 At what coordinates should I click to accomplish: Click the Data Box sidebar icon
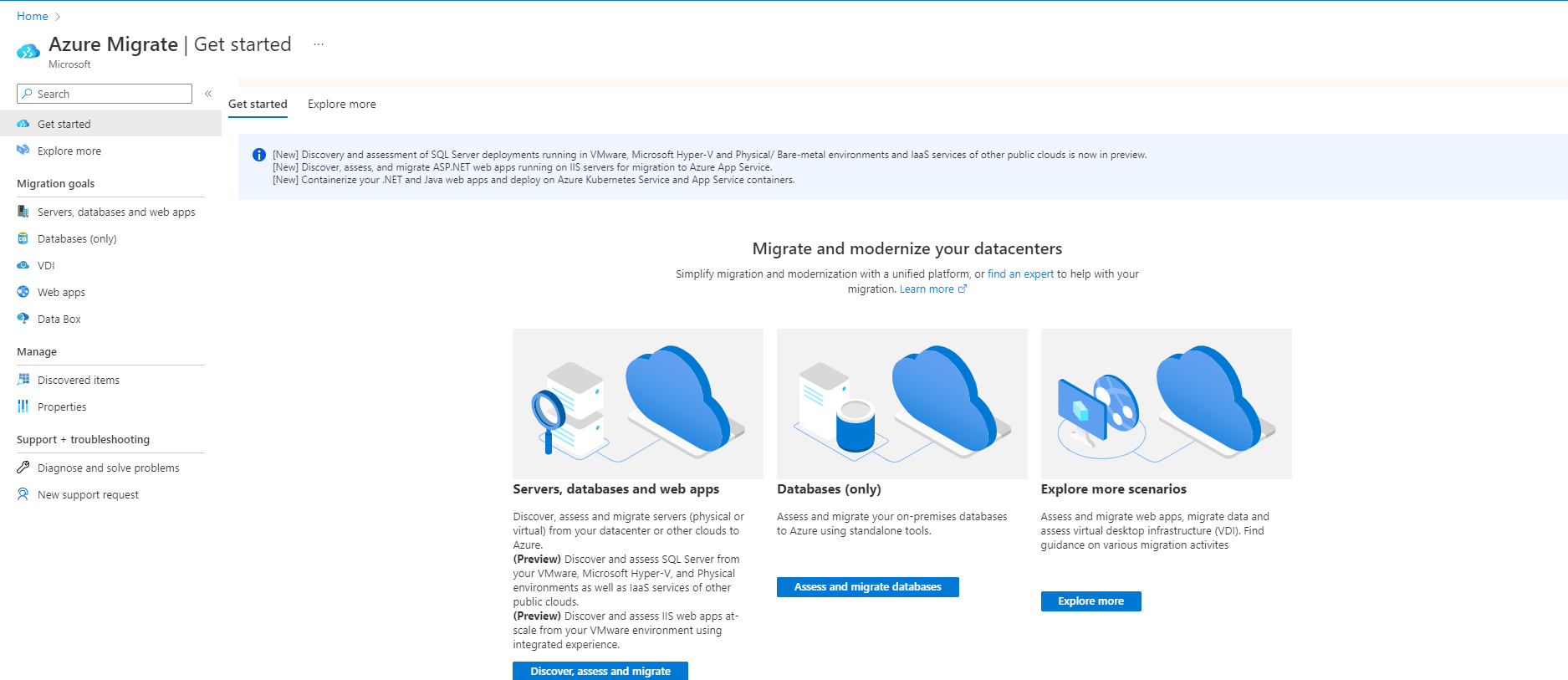23,319
